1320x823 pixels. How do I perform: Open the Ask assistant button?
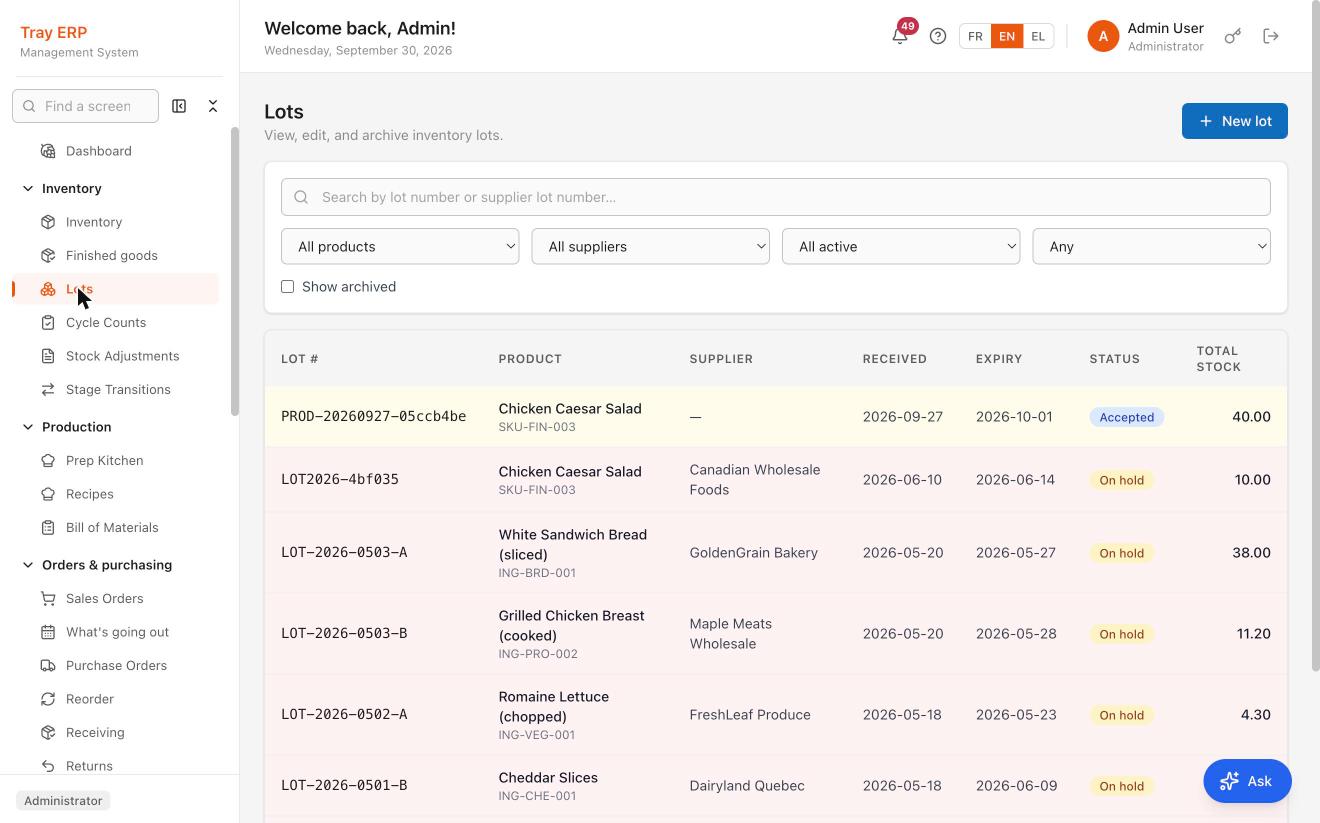(x=1247, y=781)
